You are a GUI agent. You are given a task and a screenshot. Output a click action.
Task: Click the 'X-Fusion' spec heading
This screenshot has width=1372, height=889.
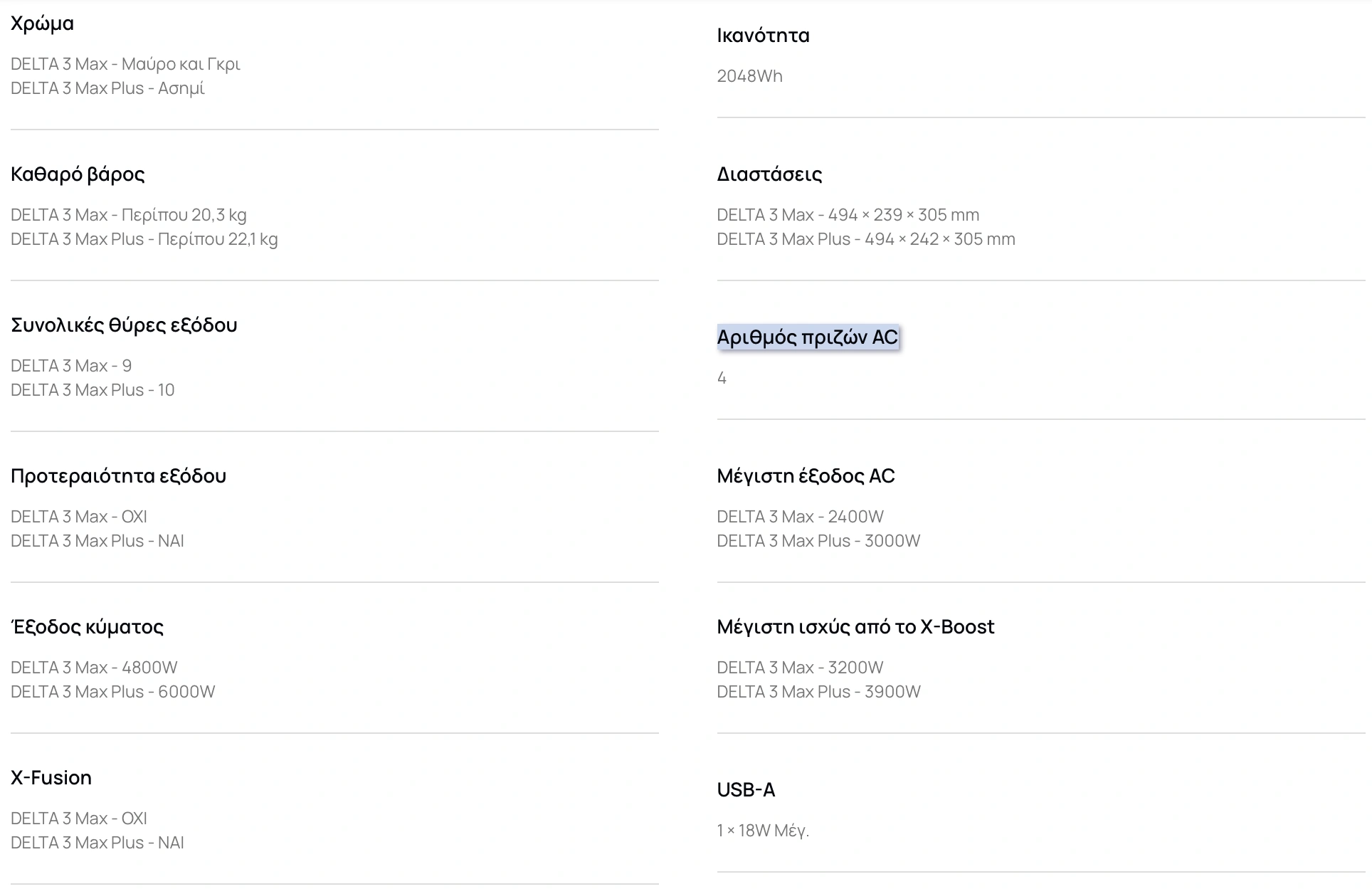click(x=51, y=778)
